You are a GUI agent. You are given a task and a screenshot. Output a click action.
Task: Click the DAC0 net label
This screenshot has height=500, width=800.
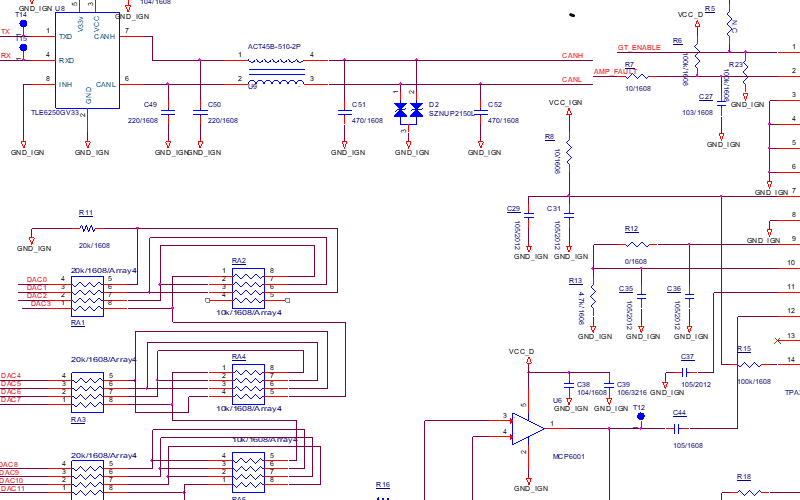(x=37, y=280)
